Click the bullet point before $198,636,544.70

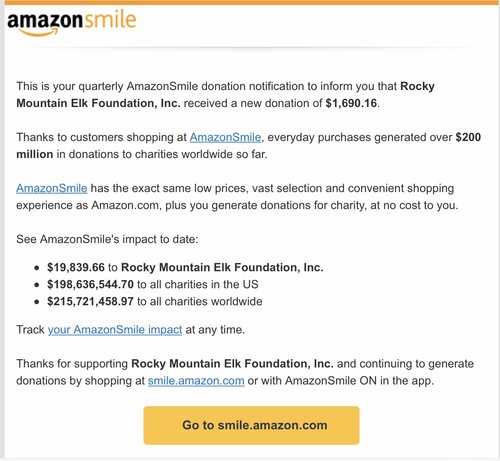[37, 285]
